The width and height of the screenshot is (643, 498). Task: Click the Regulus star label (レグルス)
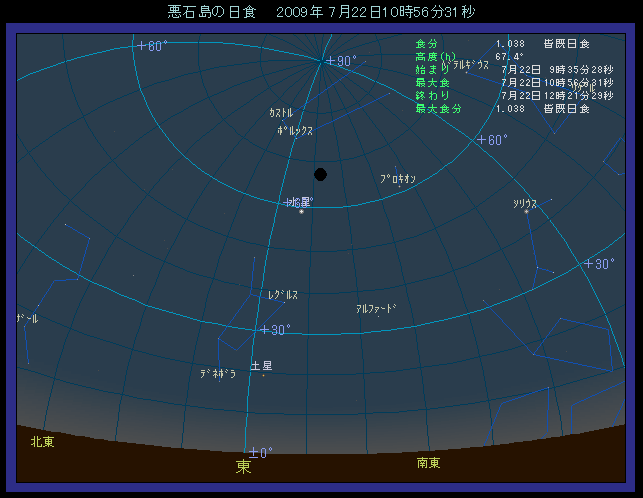[282, 295]
